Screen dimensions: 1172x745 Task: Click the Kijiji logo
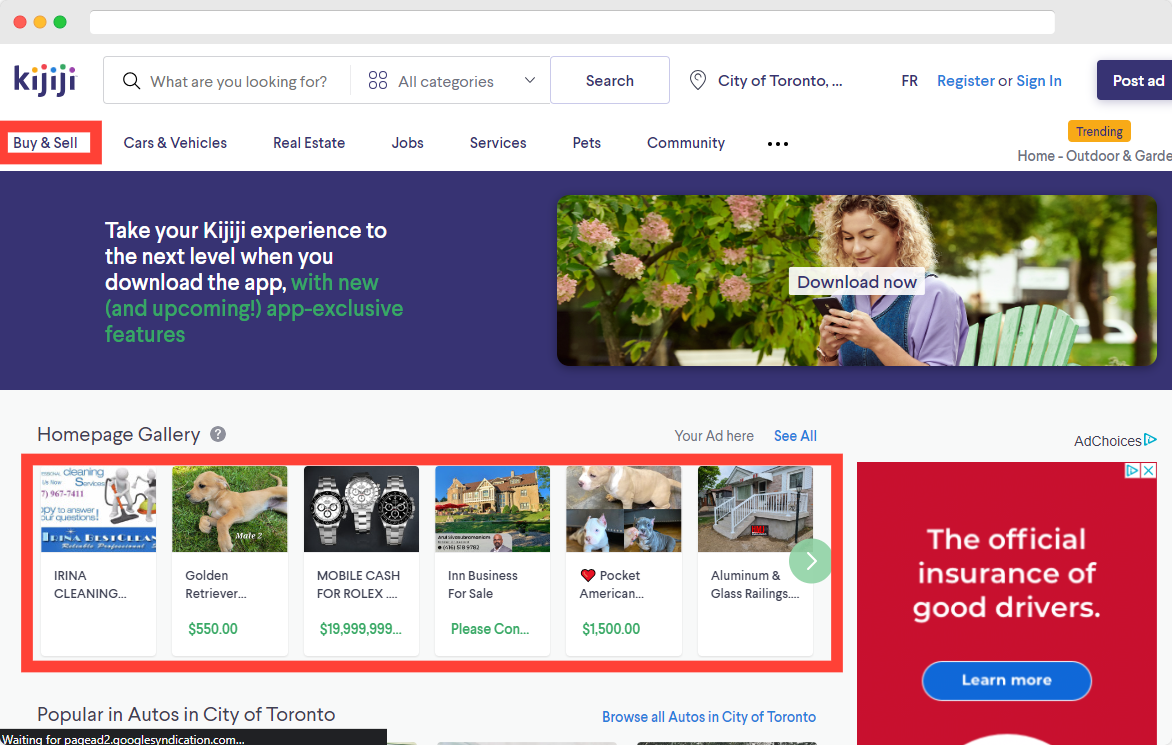44,80
